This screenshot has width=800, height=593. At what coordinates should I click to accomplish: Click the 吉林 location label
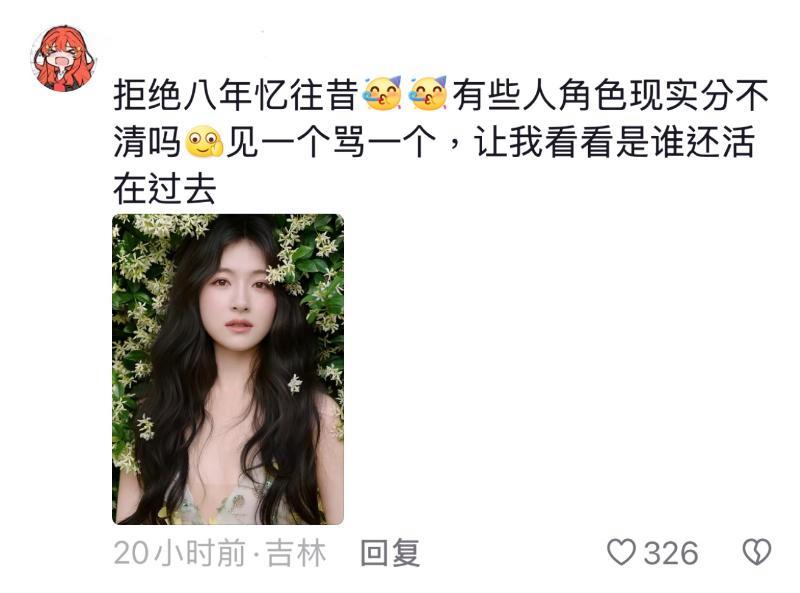pos(296,553)
